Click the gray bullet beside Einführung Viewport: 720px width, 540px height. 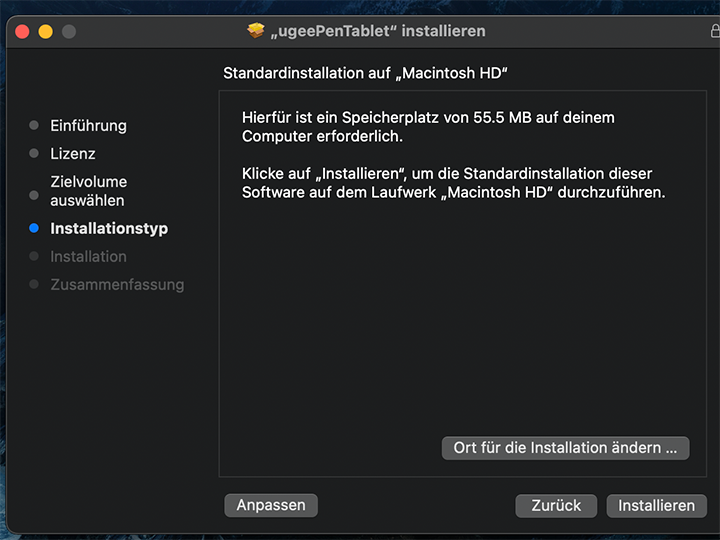tap(34, 125)
